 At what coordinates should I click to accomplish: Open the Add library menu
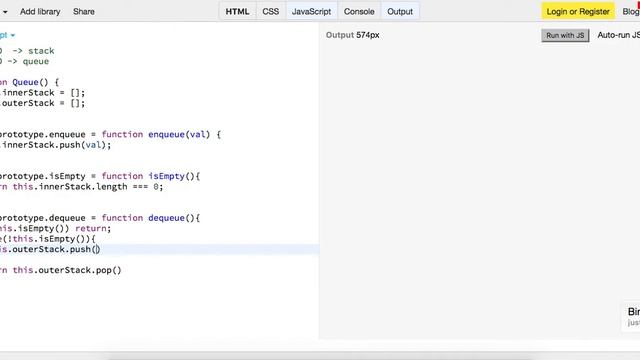(40, 11)
